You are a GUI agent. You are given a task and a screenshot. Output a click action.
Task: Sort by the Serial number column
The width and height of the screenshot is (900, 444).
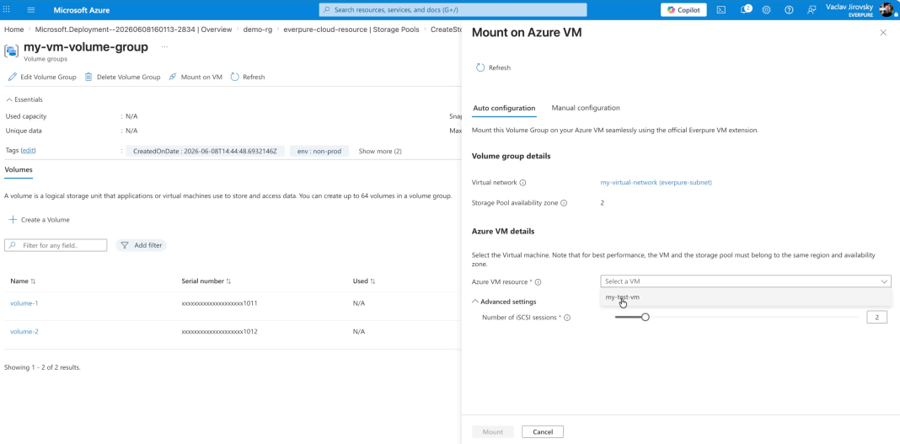(206, 281)
